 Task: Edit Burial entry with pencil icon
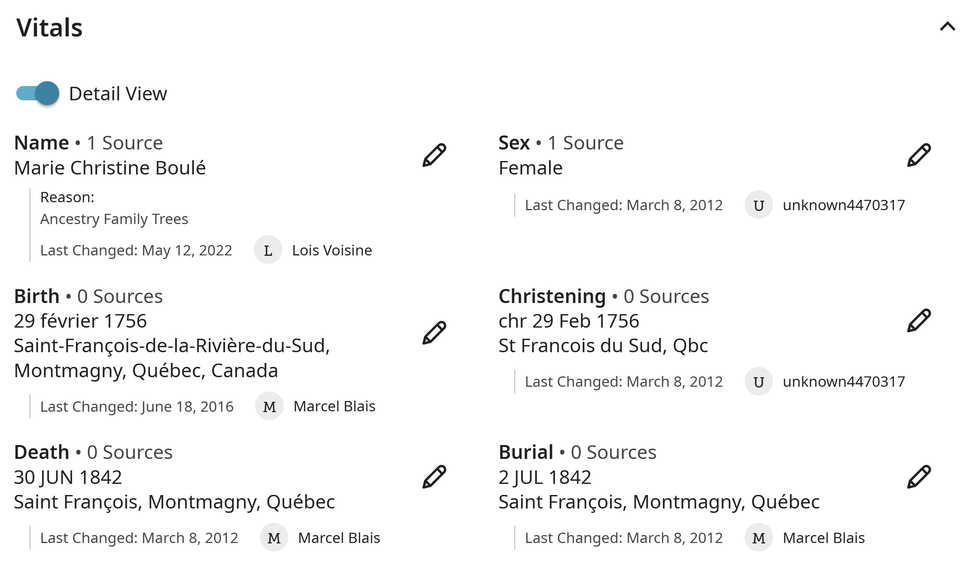[x=919, y=477]
